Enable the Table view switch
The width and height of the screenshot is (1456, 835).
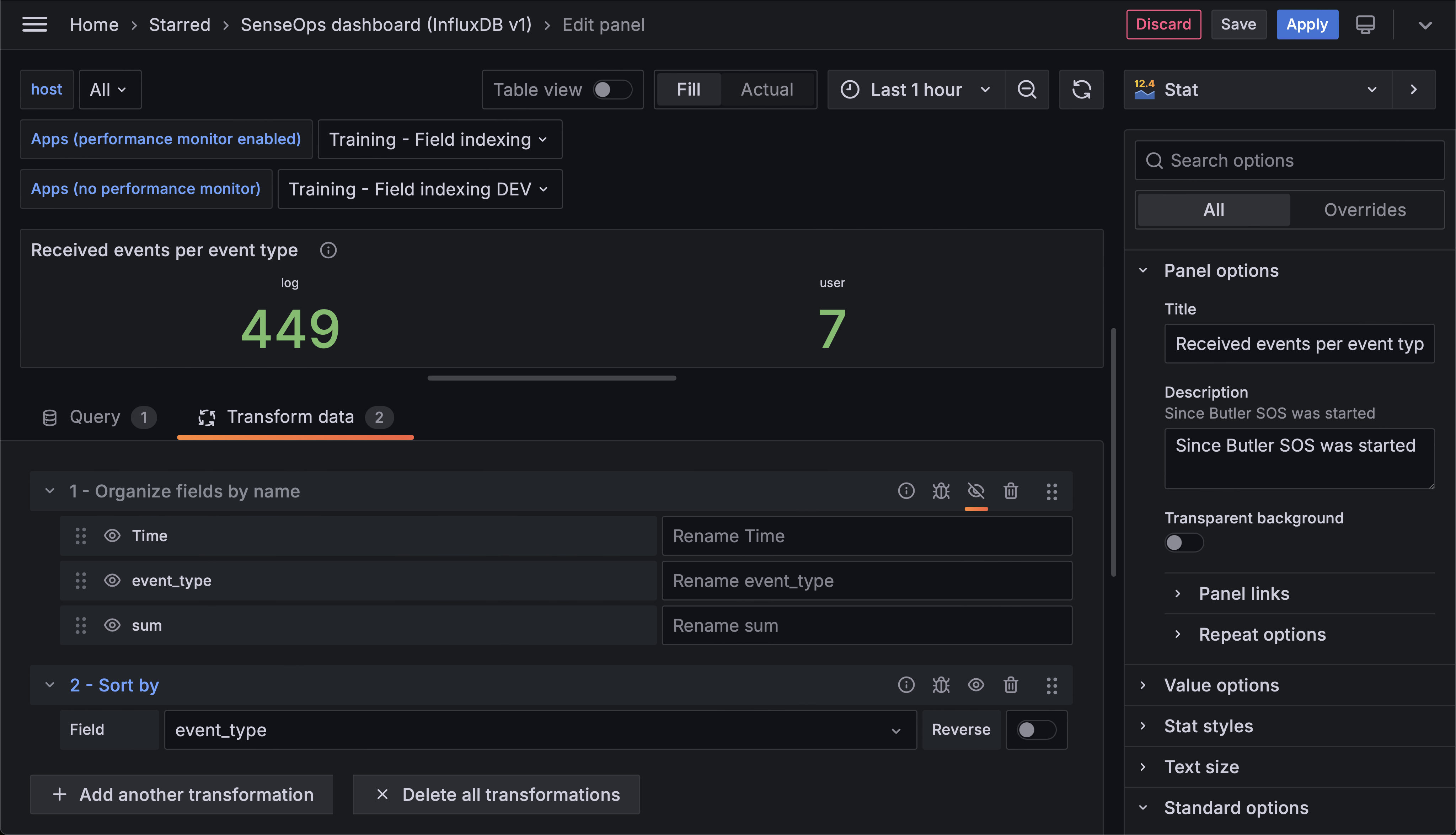[x=612, y=90]
